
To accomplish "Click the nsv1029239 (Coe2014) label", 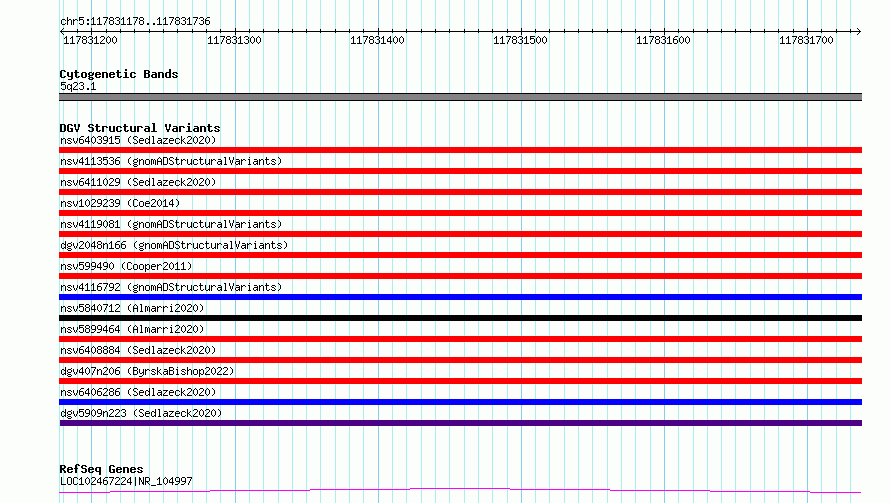I will coord(120,203).
